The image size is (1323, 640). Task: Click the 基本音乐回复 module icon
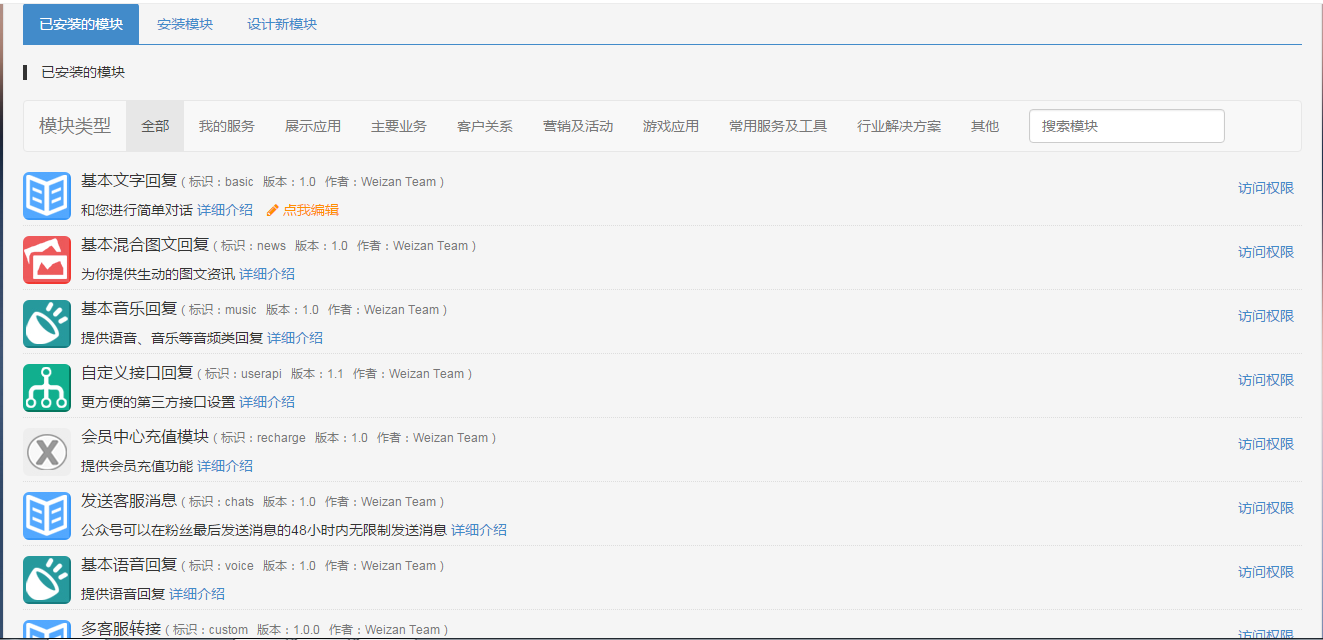47,323
